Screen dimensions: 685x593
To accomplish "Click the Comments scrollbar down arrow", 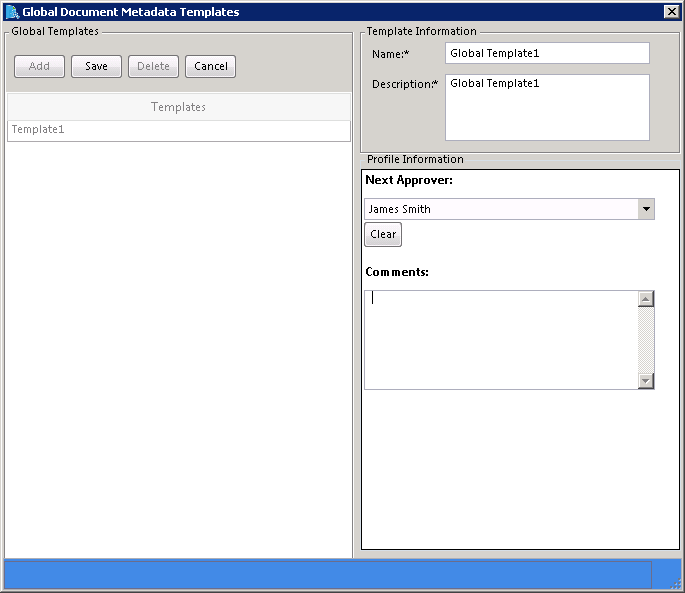I will [646, 381].
